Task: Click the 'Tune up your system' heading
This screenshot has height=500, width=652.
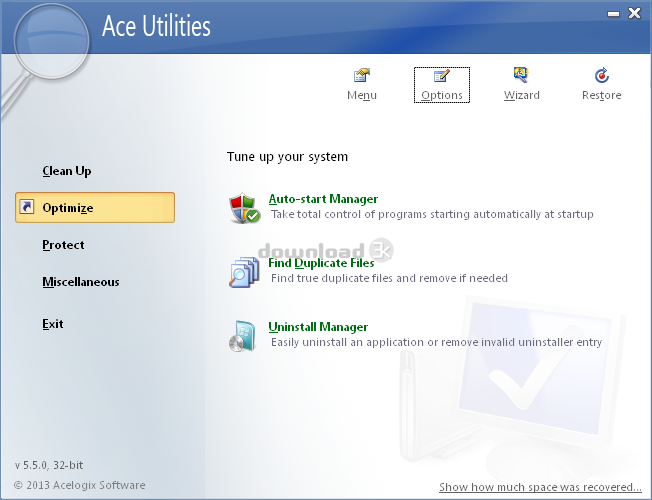Action: coord(287,157)
